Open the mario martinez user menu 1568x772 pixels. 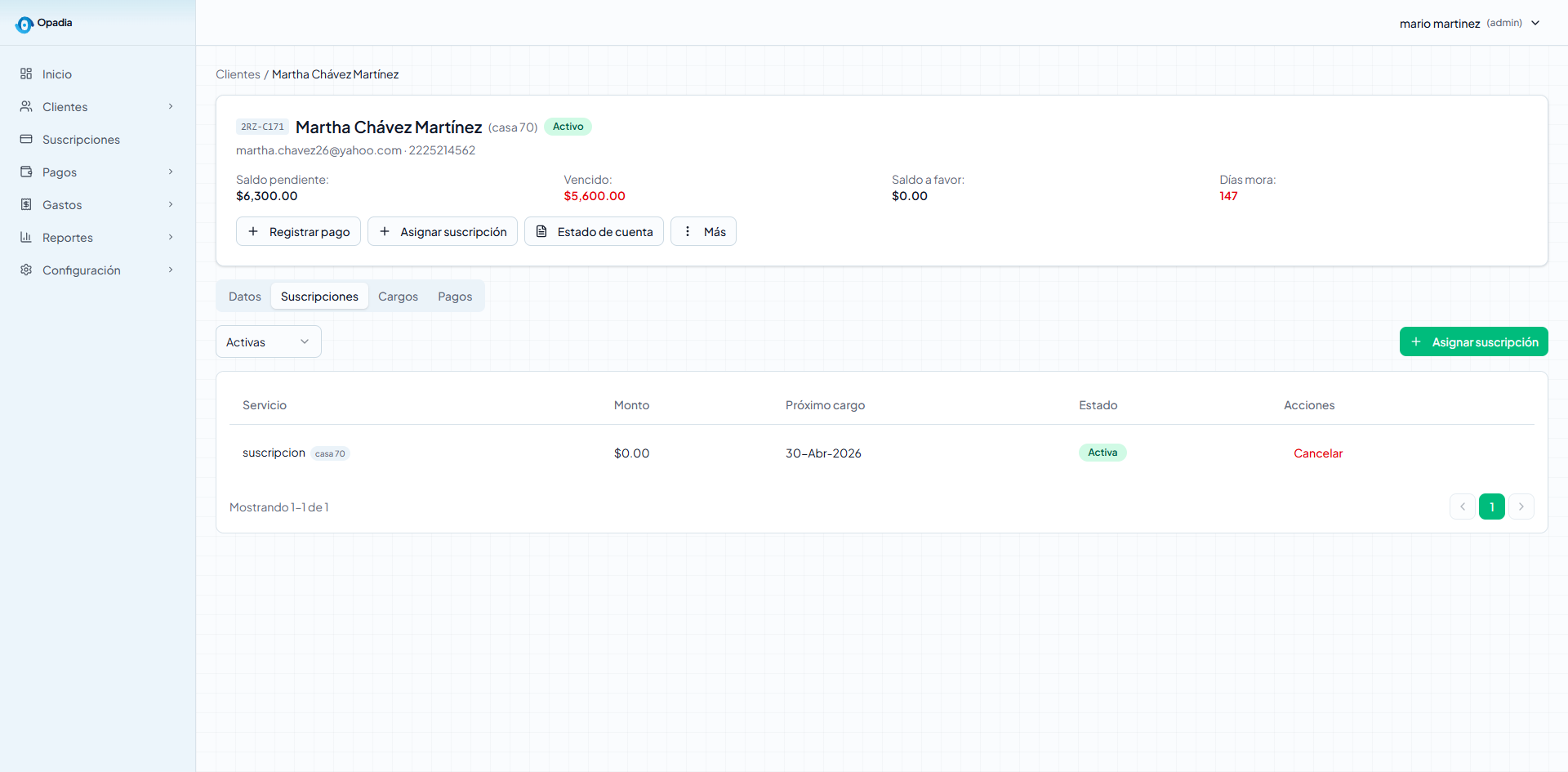[x=1470, y=23]
